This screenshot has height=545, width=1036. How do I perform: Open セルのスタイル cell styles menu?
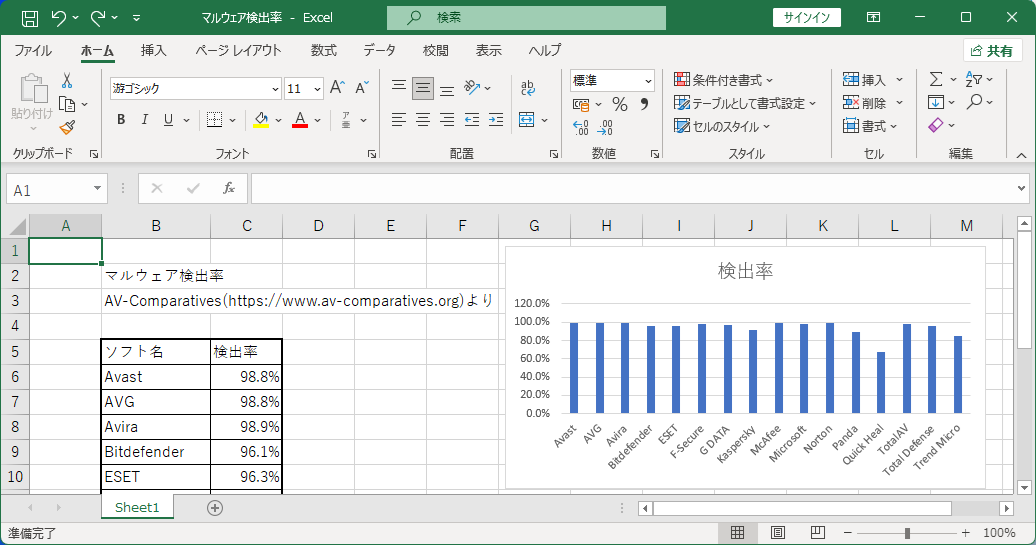point(722,126)
